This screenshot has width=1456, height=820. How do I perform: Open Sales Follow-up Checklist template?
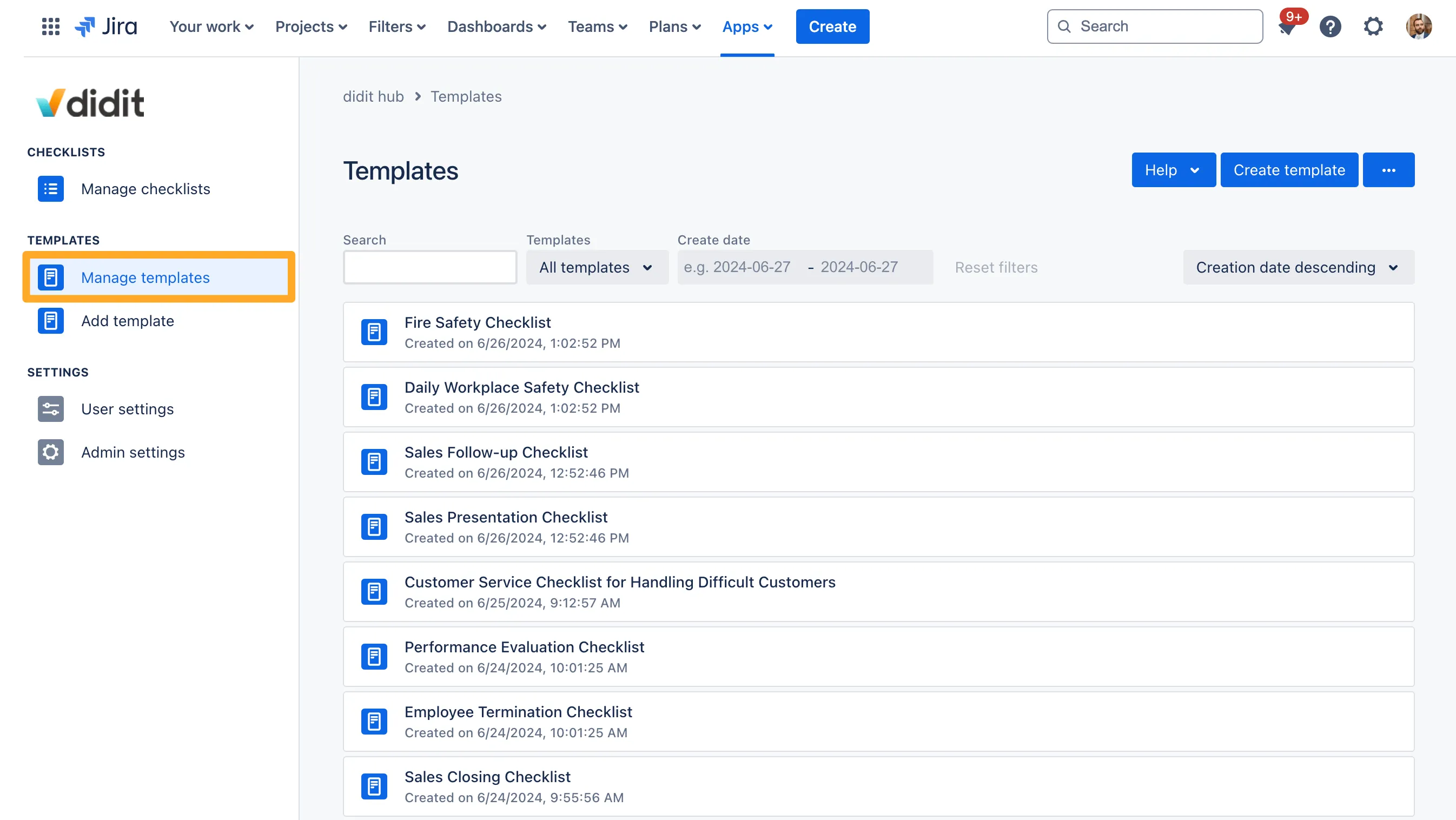tap(878, 462)
